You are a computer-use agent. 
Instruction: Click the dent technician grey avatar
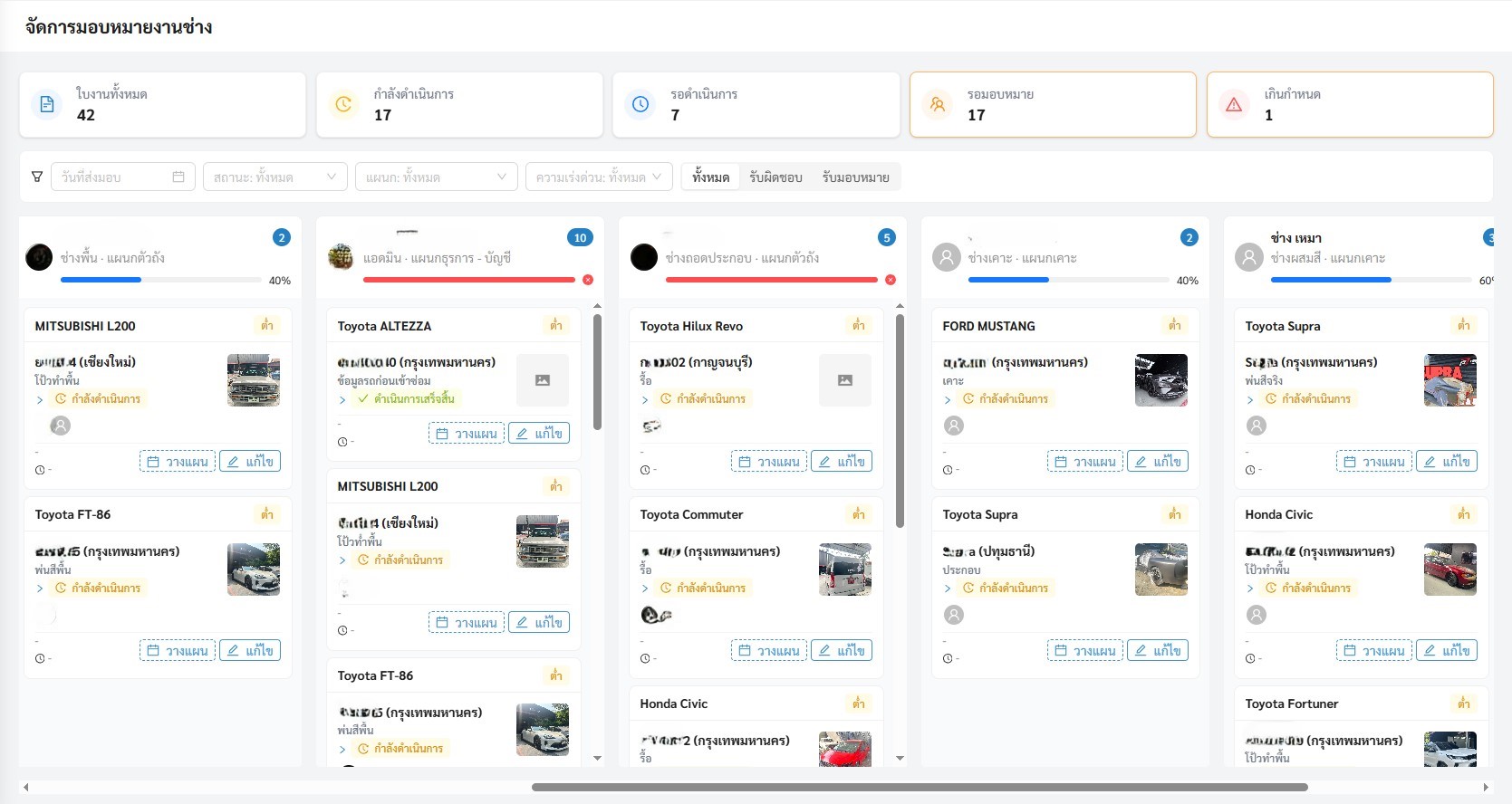947,257
